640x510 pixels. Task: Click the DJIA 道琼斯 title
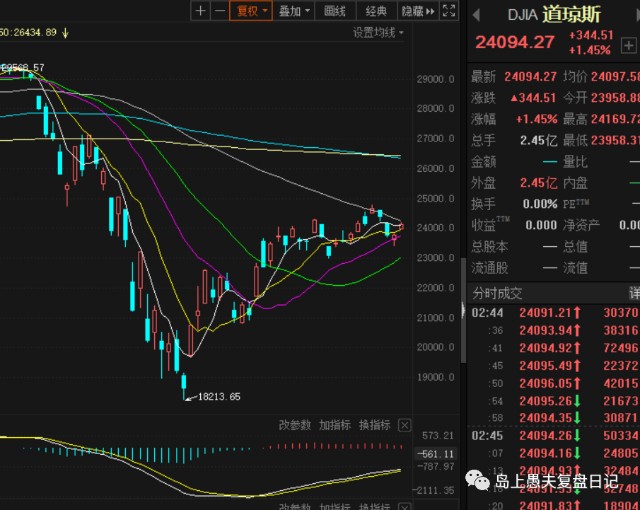click(554, 15)
